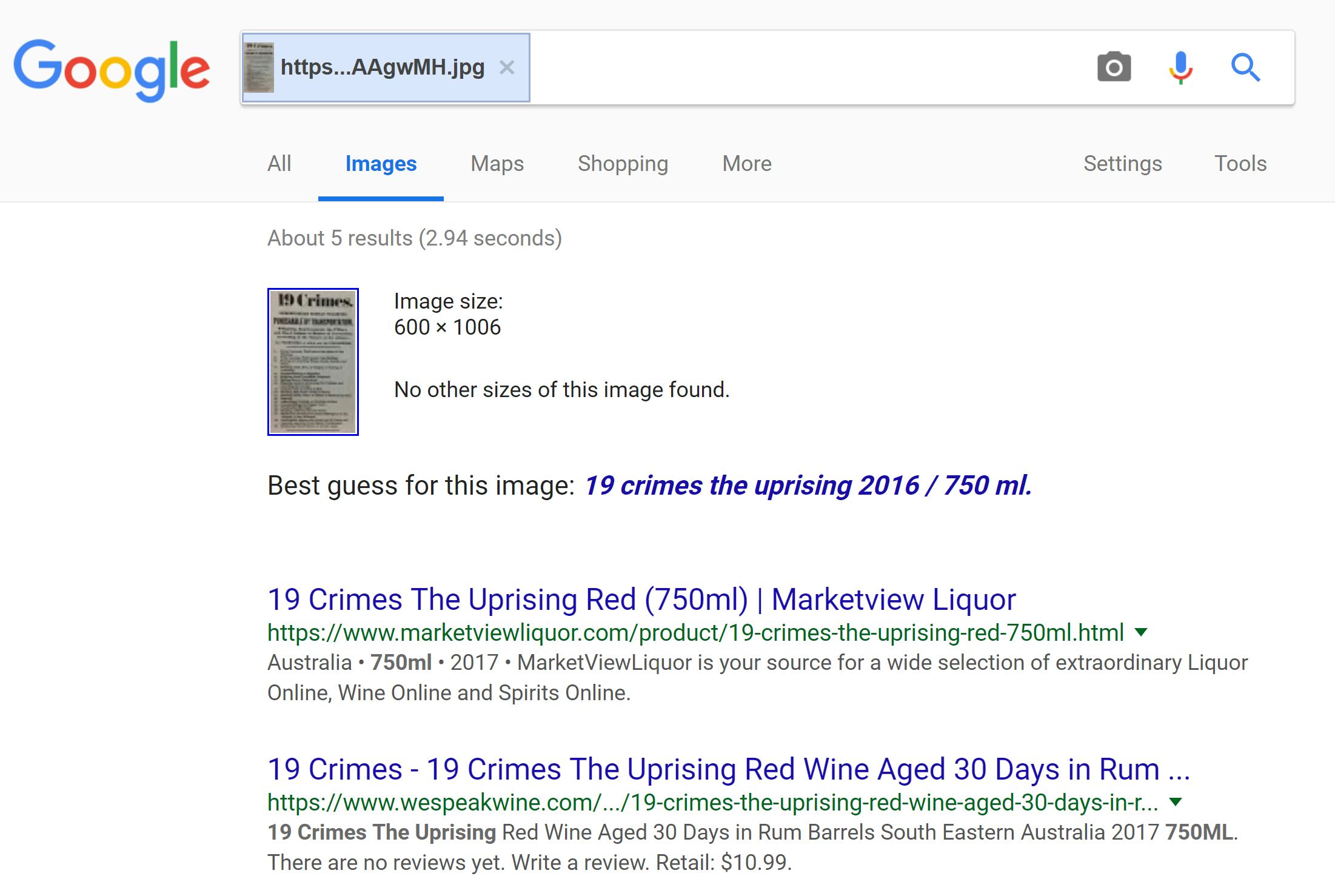Click the microphone voice search icon
Image resolution: width=1335 pixels, height=896 pixels.
coord(1180,67)
